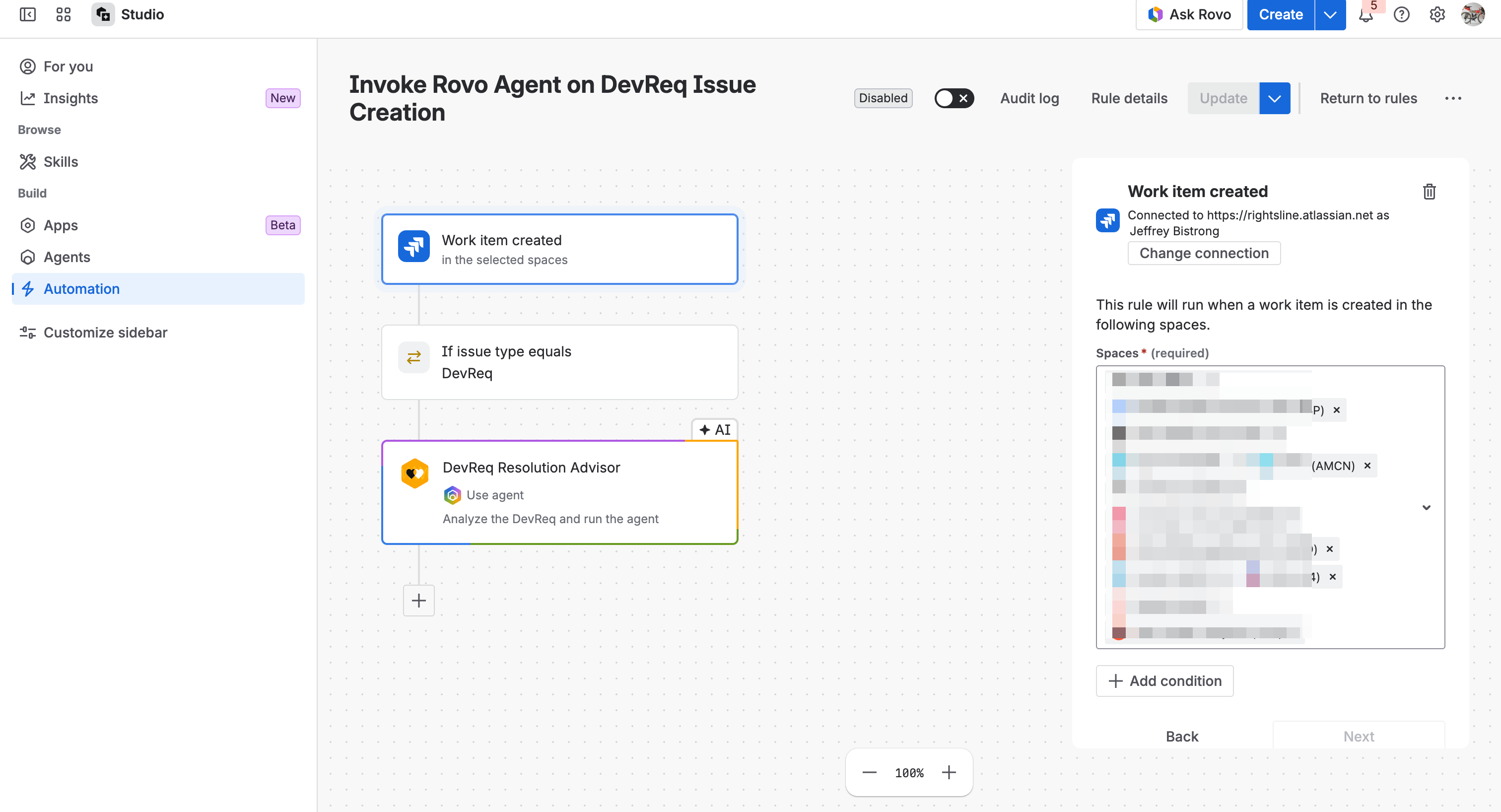Image resolution: width=1501 pixels, height=812 pixels.
Task: Click the Back button
Action: (1182, 737)
